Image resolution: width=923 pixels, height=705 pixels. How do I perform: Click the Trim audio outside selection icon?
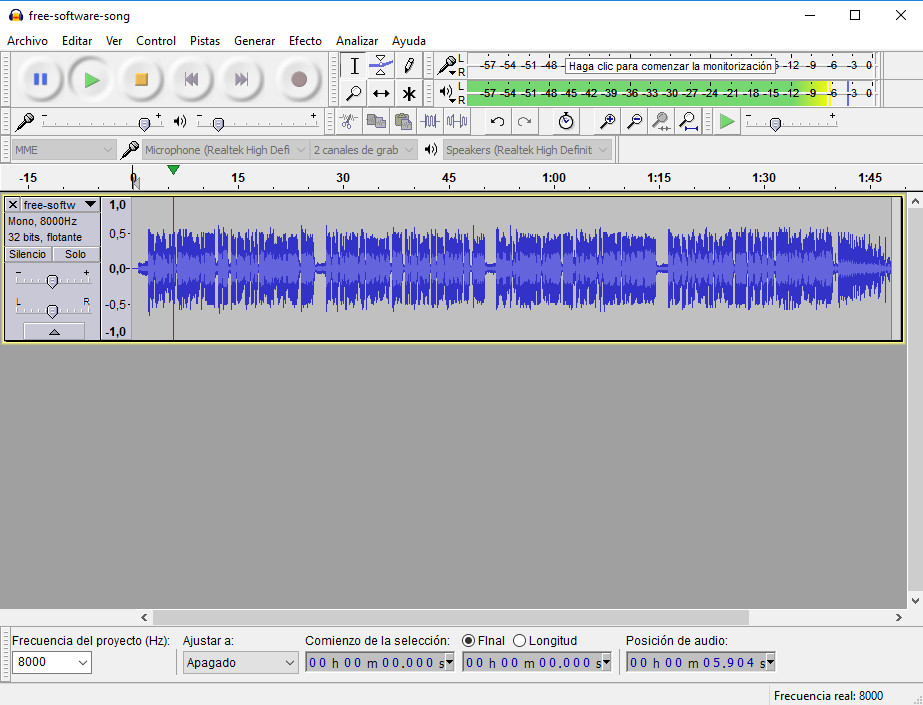[x=431, y=120]
